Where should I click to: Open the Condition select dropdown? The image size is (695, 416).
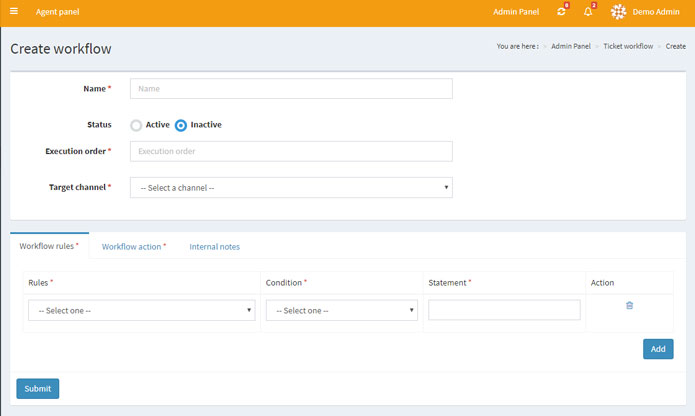point(341,311)
